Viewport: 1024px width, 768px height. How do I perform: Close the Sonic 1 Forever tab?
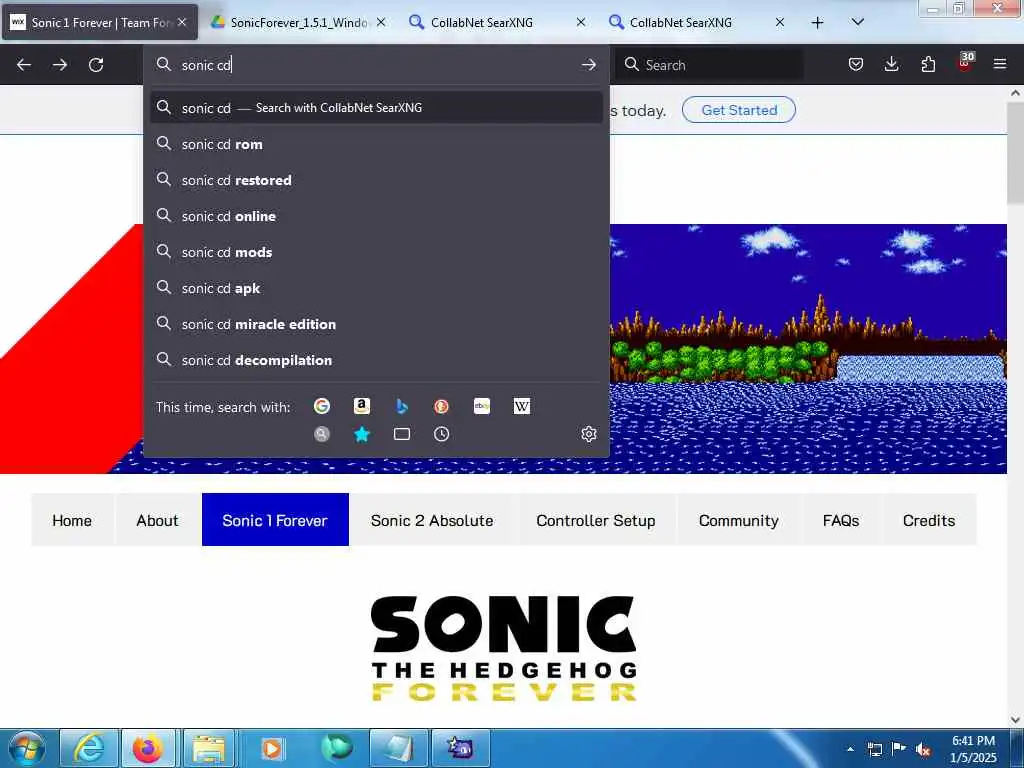[182, 22]
